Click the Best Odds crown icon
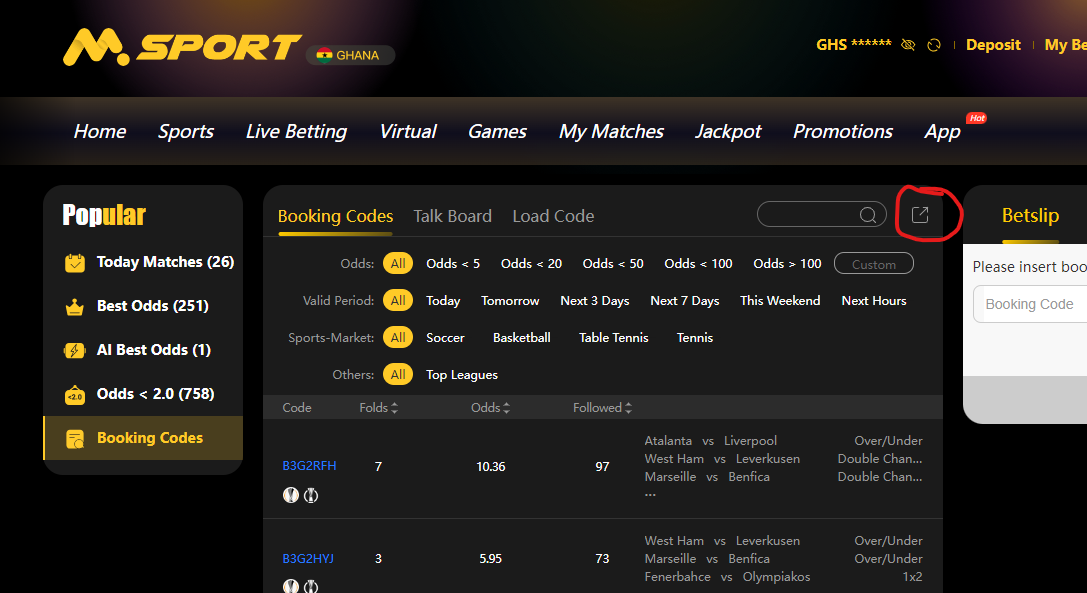1087x593 pixels. click(75, 307)
